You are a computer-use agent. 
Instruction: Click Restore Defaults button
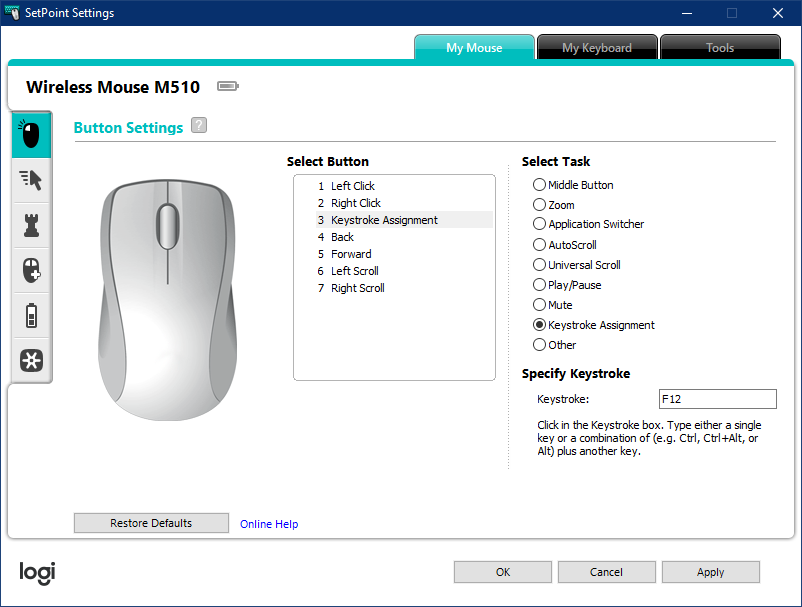(x=151, y=523)
